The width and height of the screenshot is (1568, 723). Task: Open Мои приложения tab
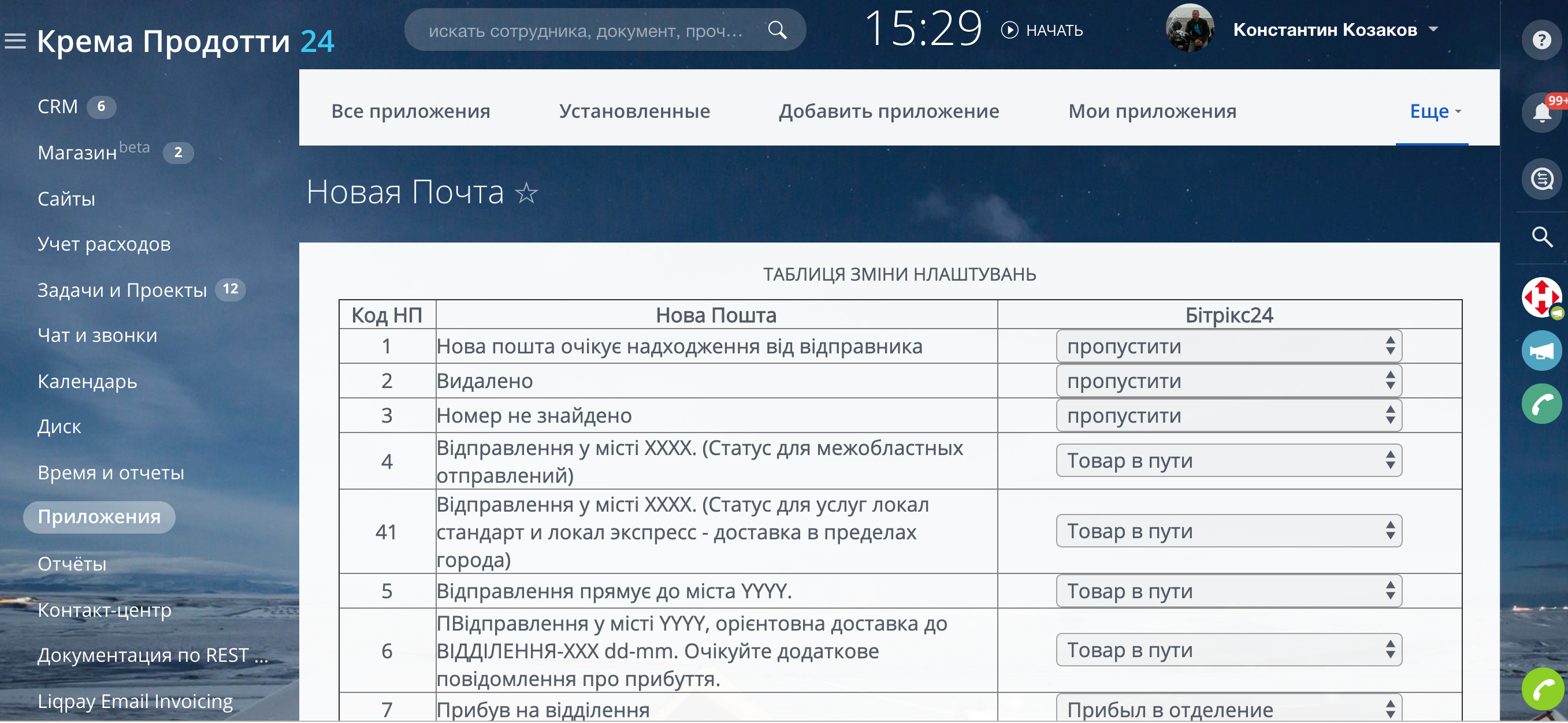pyautogui.click(x=1151, y=111)
